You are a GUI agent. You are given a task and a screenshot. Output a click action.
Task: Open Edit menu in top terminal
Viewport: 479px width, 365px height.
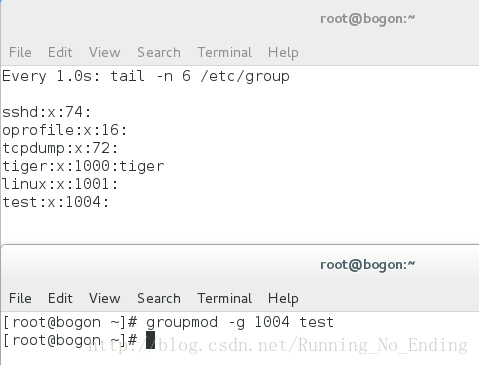[60, 52]
